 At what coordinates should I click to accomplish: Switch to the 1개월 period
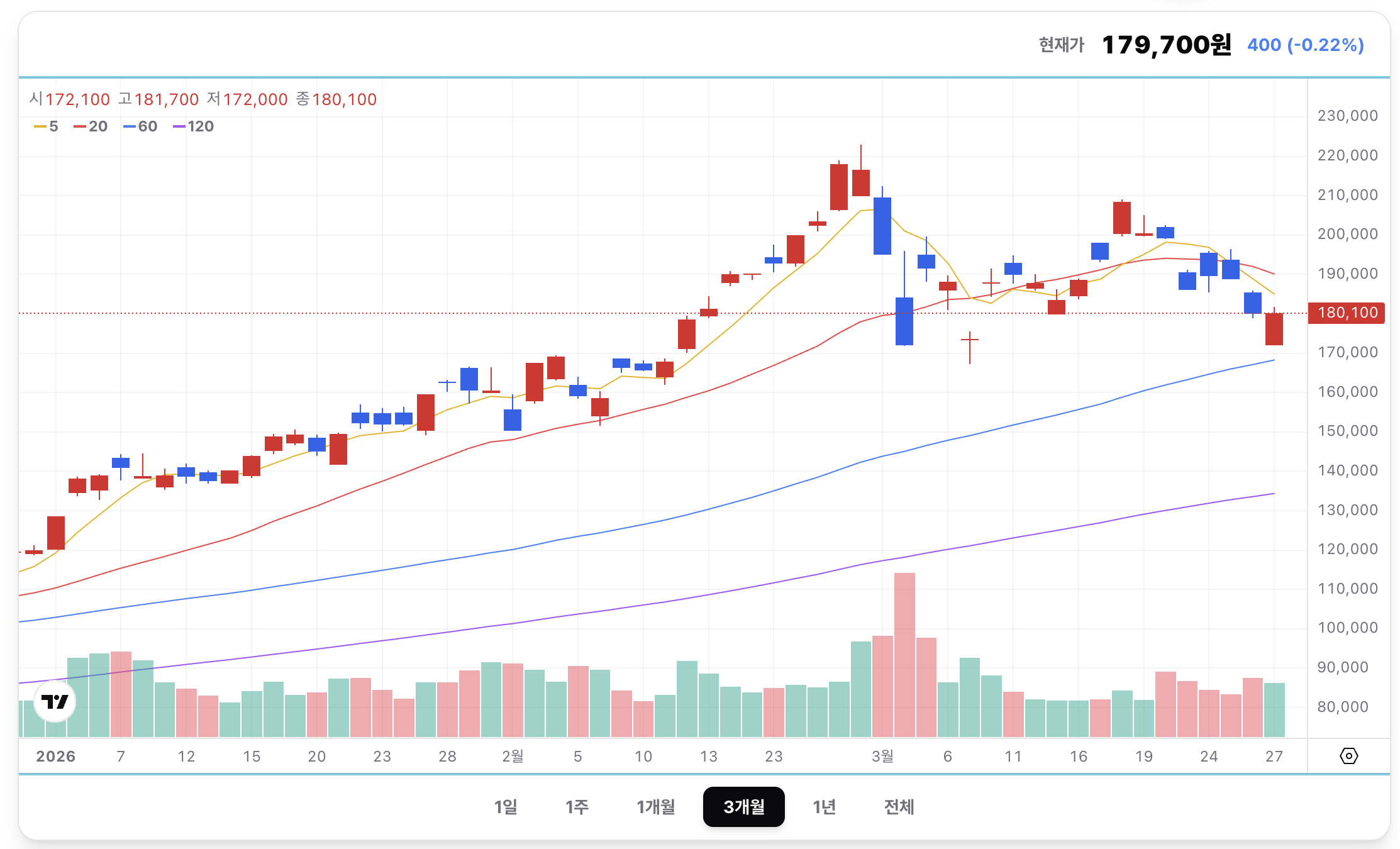tap(655, 807)
